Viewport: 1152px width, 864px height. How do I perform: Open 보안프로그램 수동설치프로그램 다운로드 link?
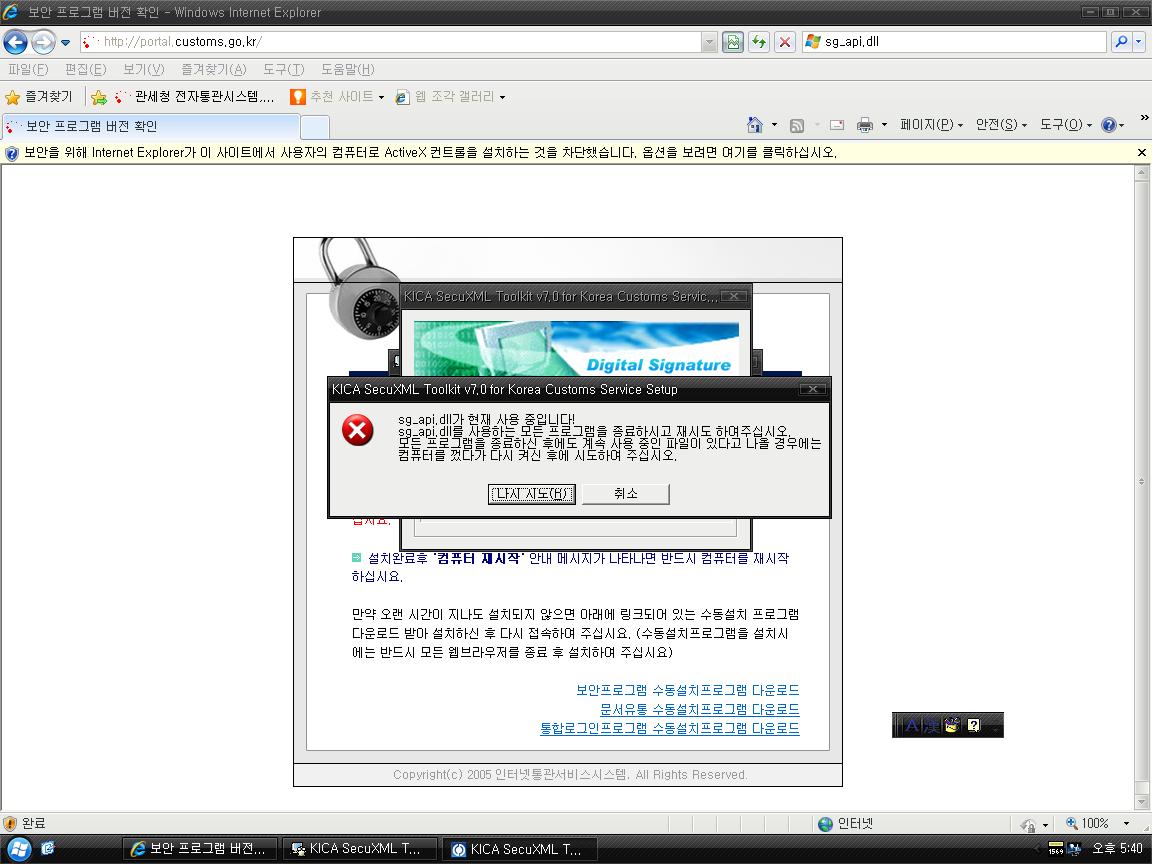click(687, 691)
